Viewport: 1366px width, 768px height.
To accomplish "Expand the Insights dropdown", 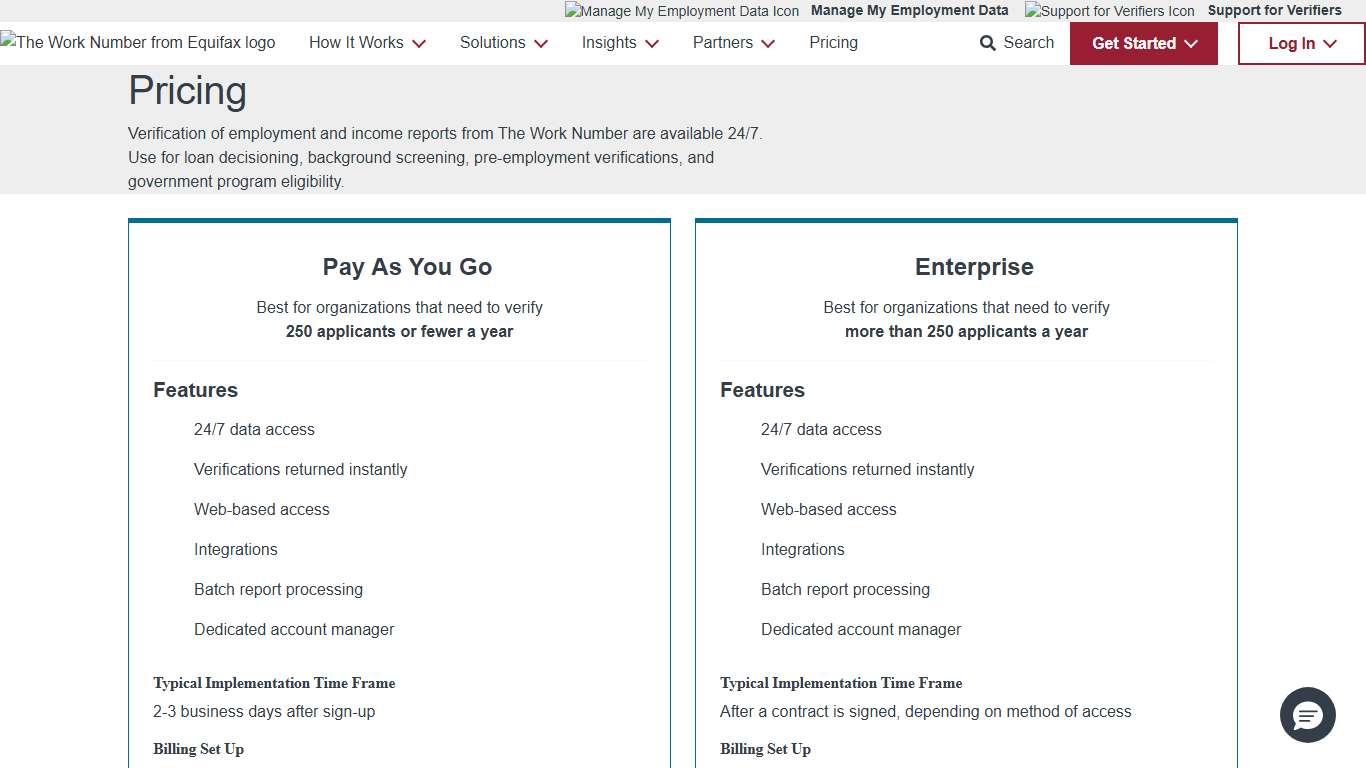I will pos(619,43).
